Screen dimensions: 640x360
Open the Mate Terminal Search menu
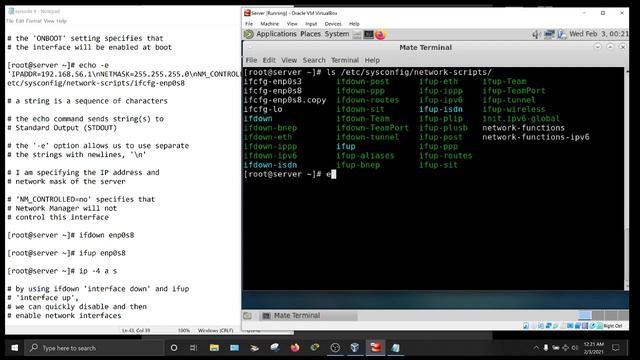click(x=314, y=60)
